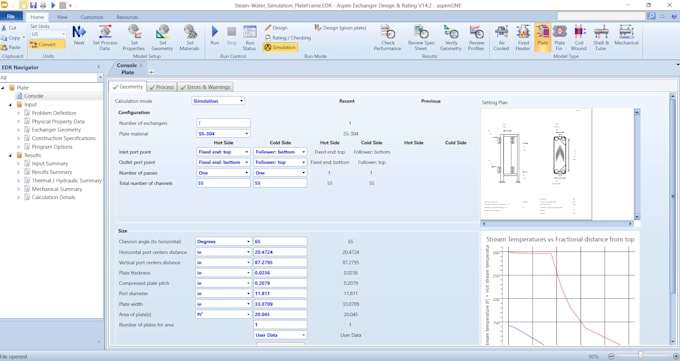Screen dimensions: 680x361
Task: Open Check Performance results
Action: pyautogui.click(x=388, y=37)
